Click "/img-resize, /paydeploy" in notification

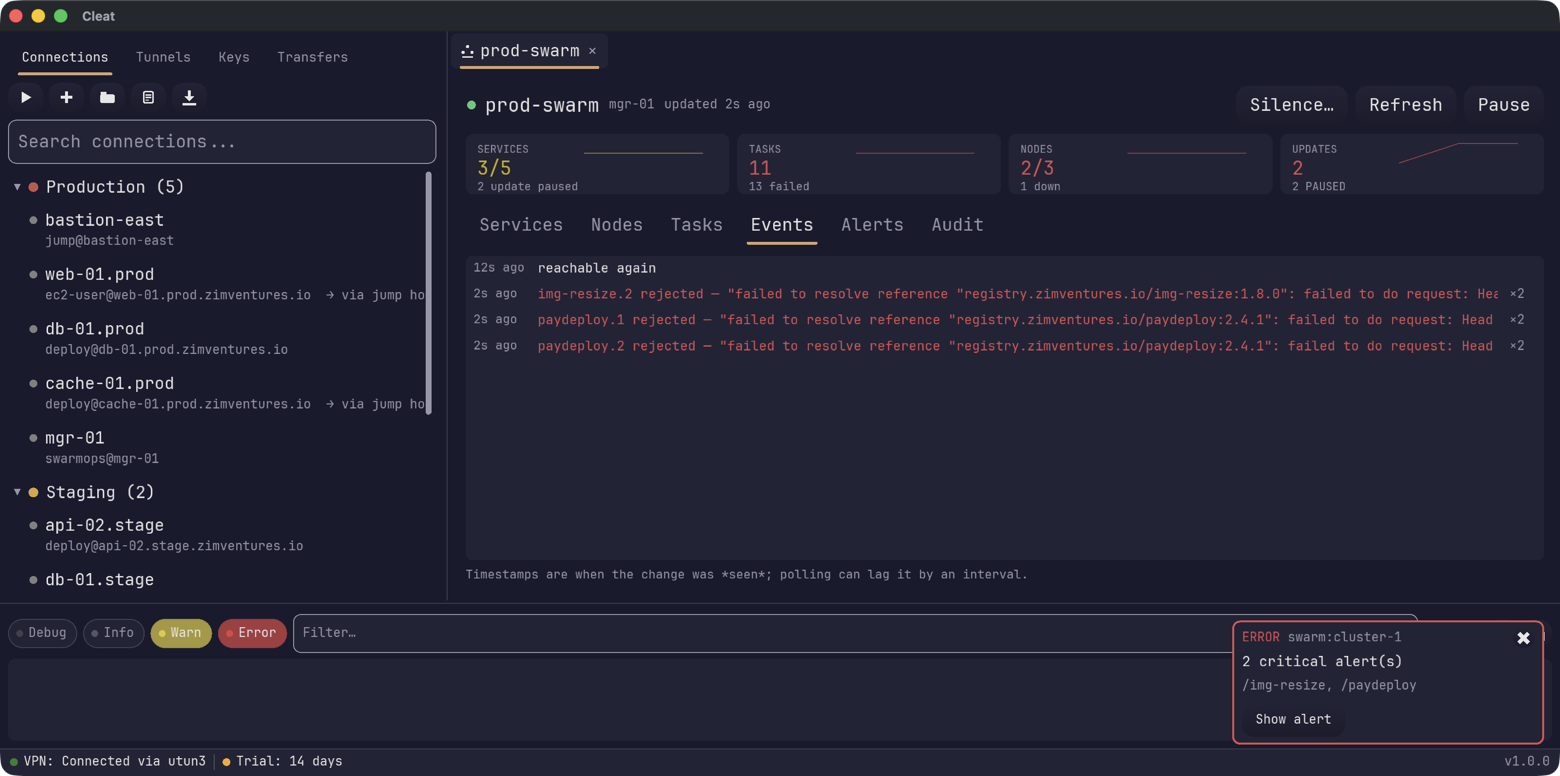pyautogui.click(x=1329, y=685)
